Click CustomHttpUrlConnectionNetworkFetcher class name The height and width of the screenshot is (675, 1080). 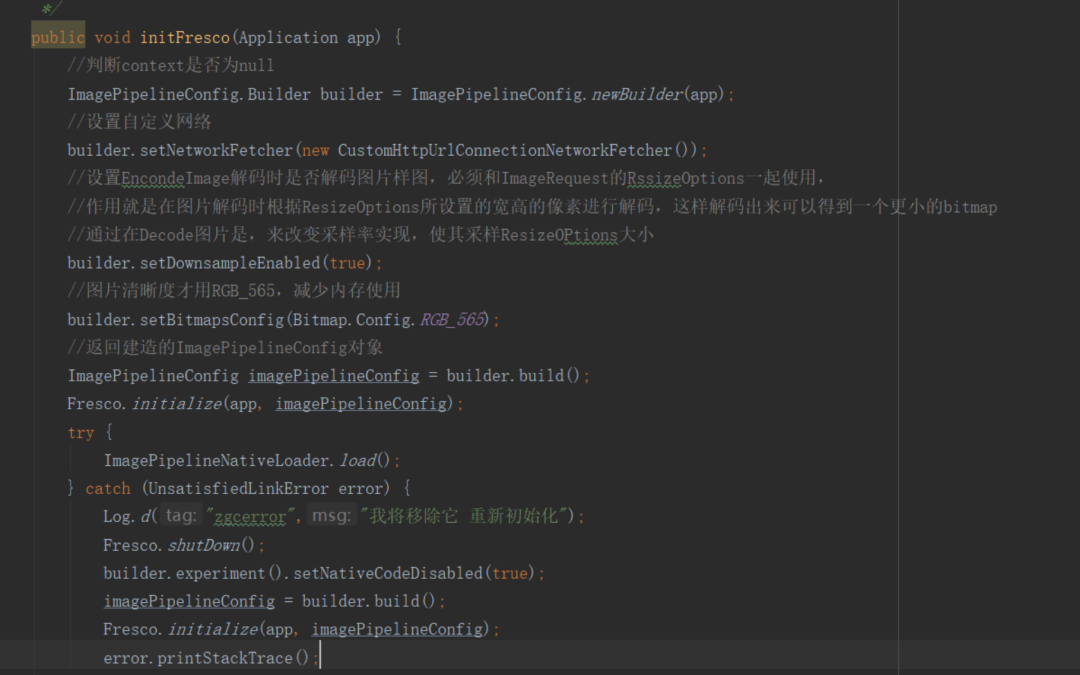click(504, 150)
